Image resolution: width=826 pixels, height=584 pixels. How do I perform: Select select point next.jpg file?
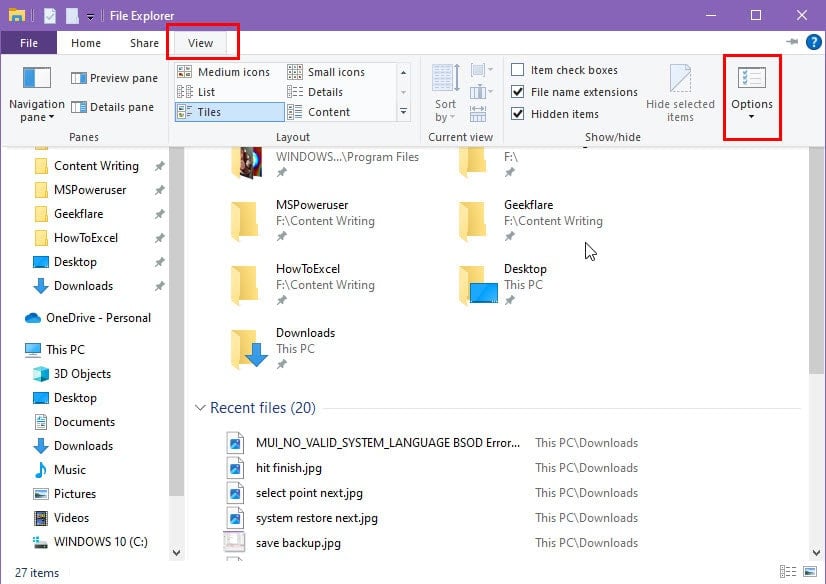[309, 493]
